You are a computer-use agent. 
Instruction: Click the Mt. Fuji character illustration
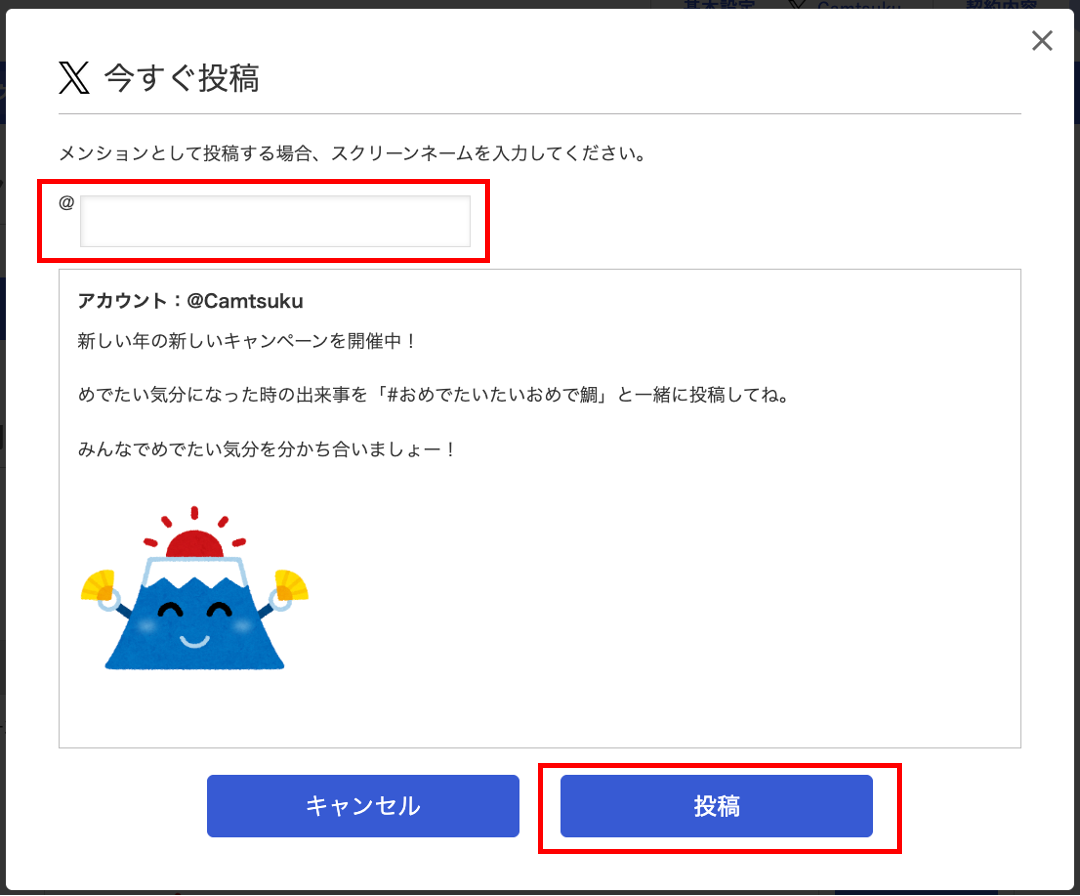point(194,587)
